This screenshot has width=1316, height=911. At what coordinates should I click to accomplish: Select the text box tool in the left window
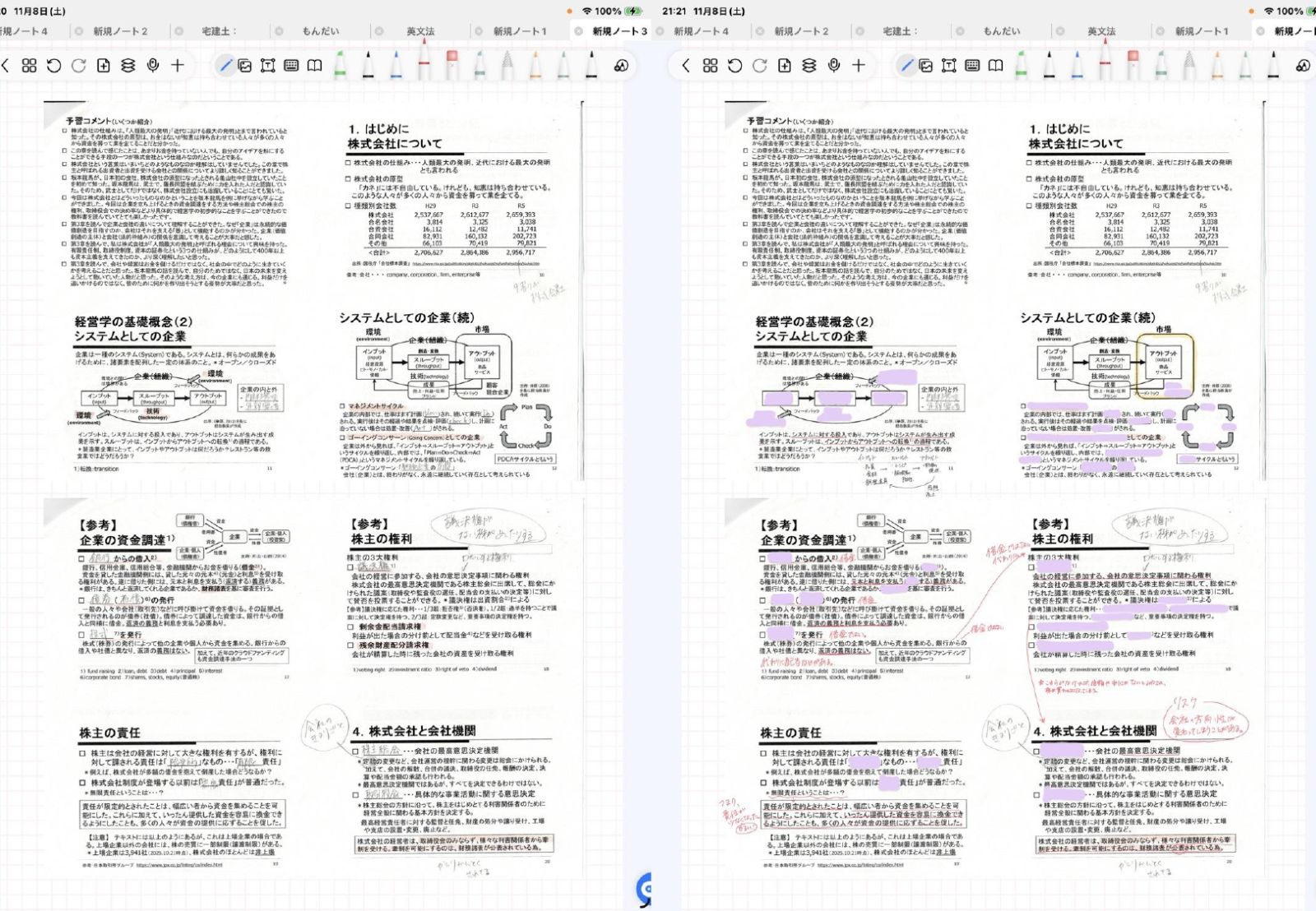tap(268, 66)
